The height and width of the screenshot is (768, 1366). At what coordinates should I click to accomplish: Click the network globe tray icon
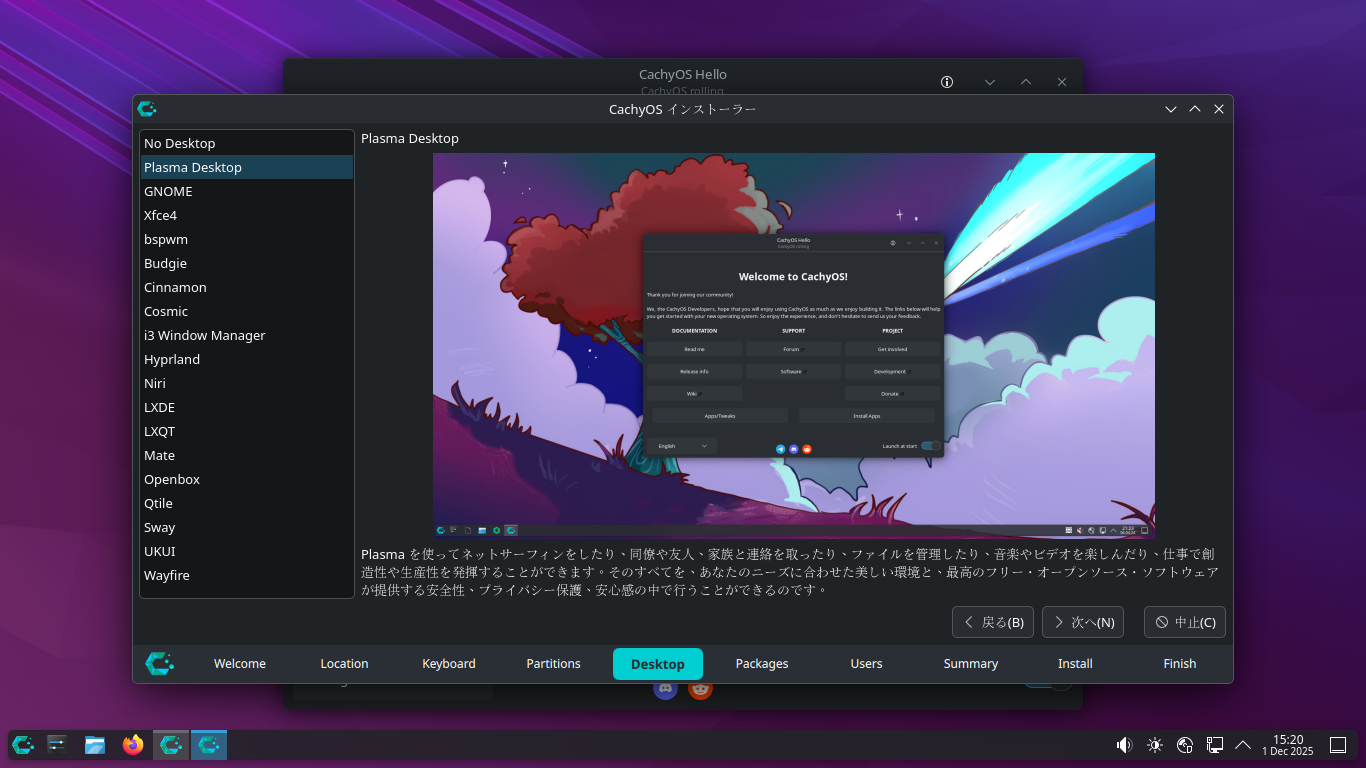(1185, 744)
